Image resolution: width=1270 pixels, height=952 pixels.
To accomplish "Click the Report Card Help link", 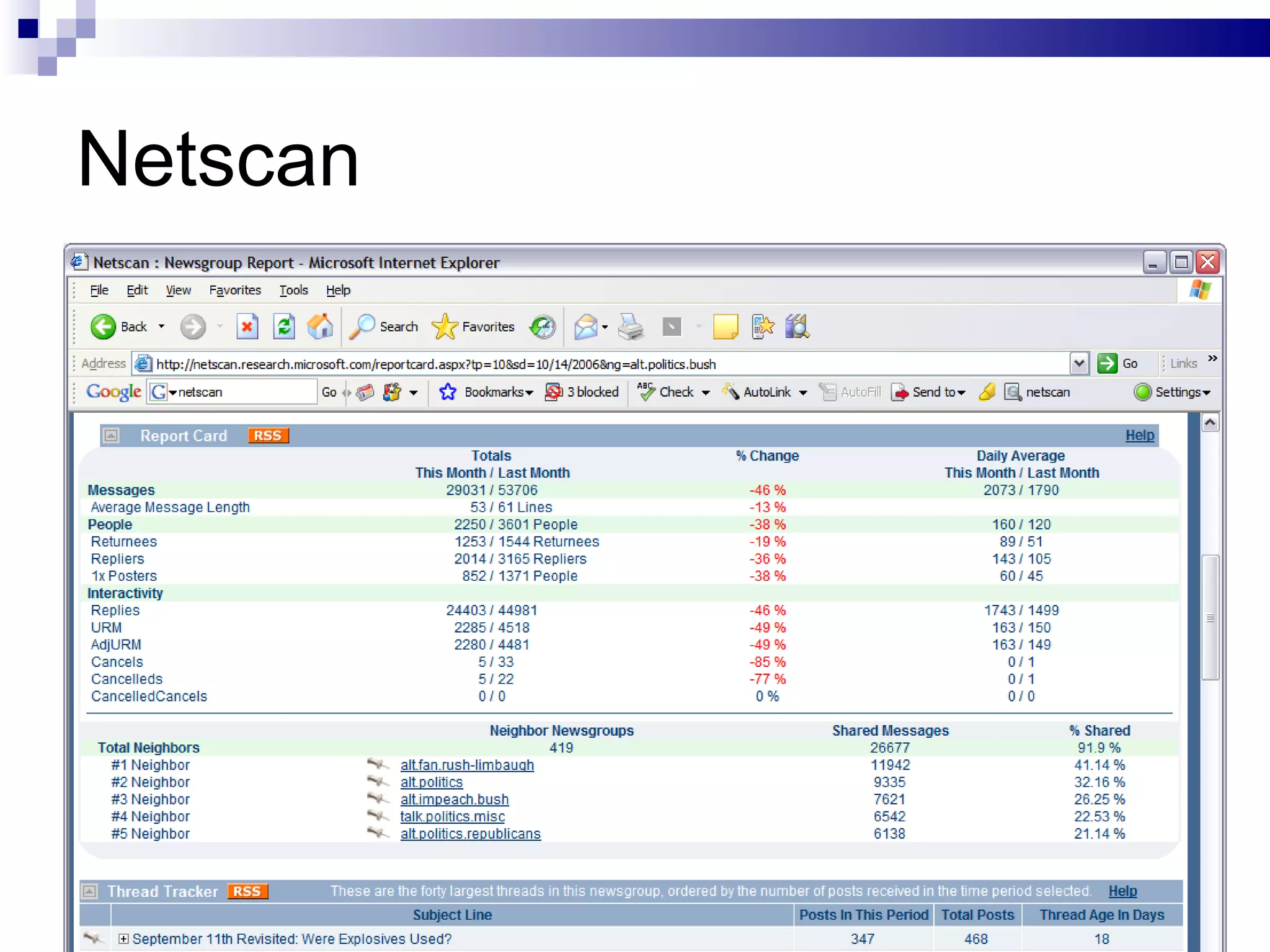I will pos(1140,435).
